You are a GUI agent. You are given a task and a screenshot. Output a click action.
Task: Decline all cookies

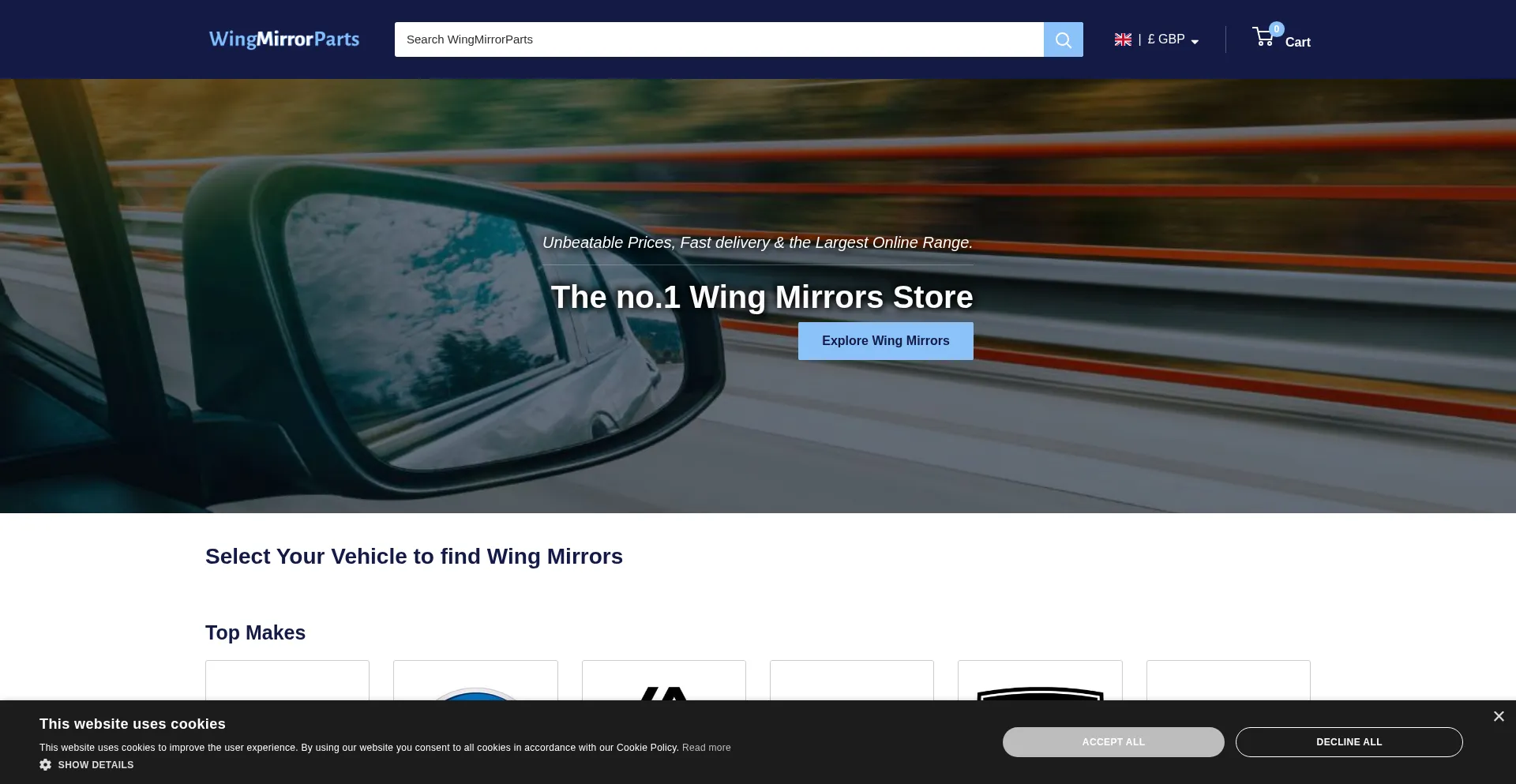tap(1349, 742)
